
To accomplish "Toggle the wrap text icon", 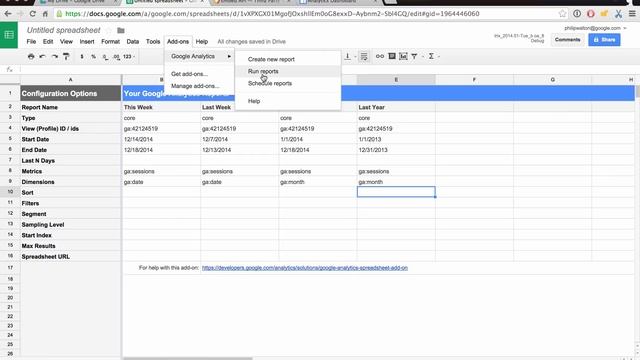I will [x=364, y=56].
